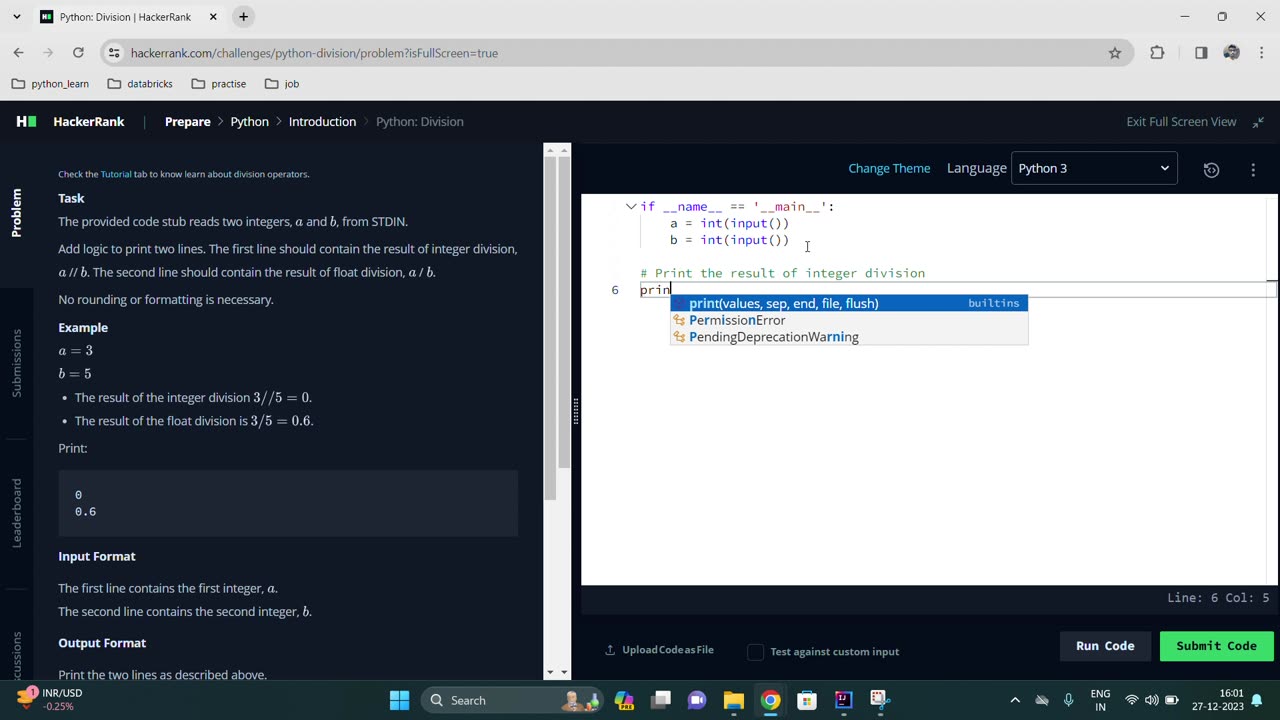1280x720 pixels.
Task: Bookmark this page with the star icon
Action: coord(1115,53)
